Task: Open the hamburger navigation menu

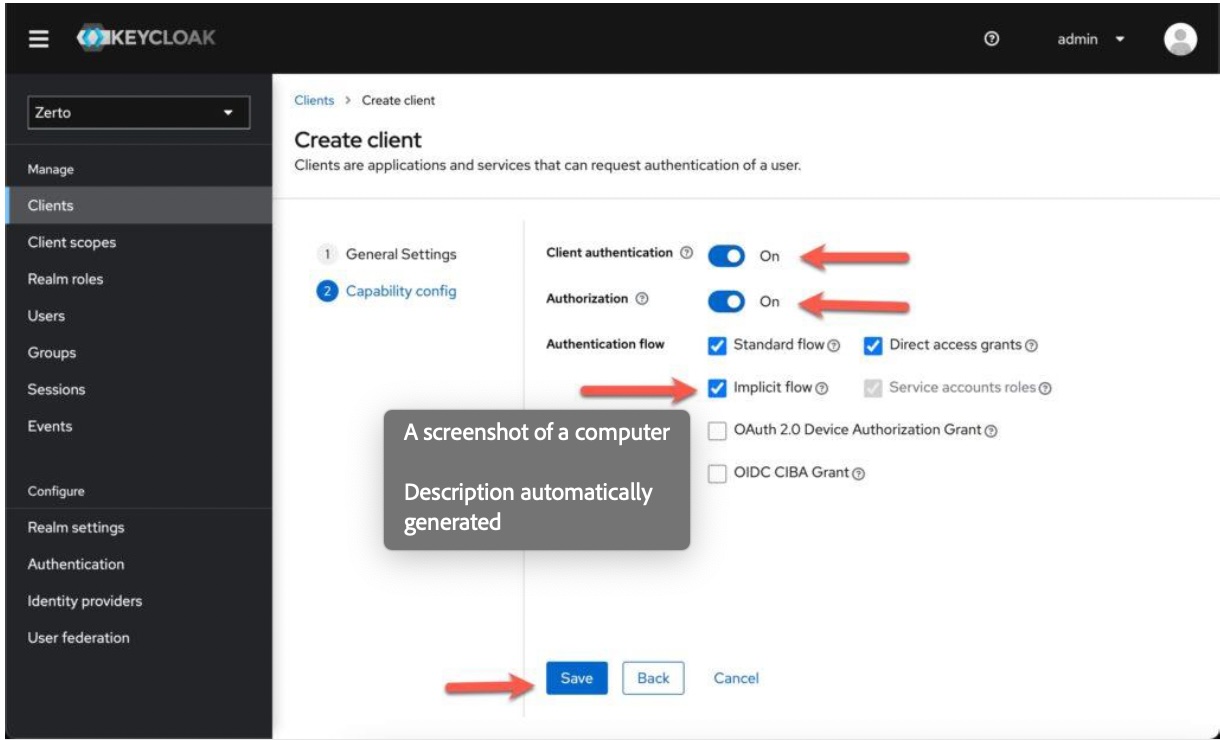Action: point(38,39)
